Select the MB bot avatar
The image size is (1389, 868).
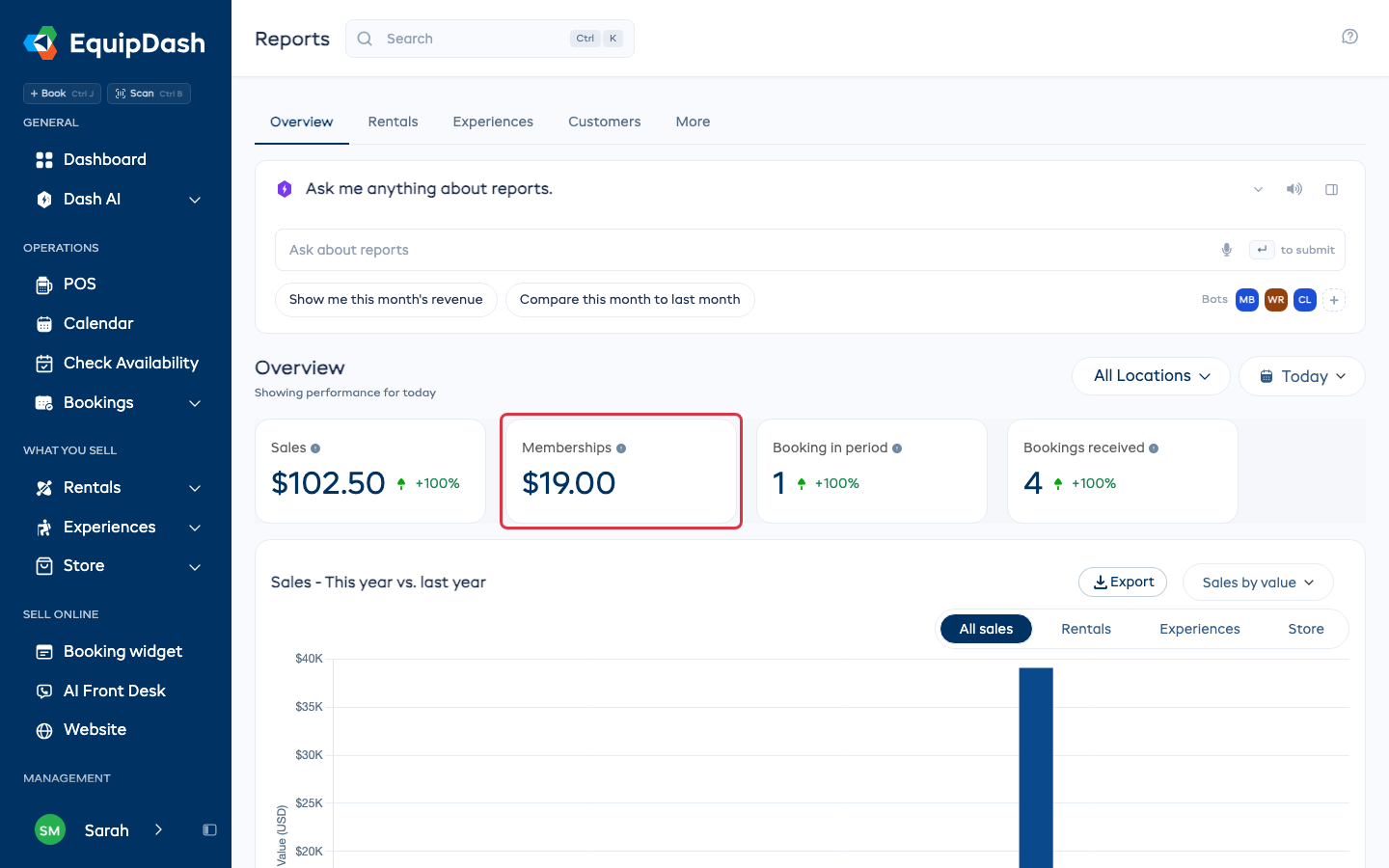pyautogui.click(x=1246, y=300)
